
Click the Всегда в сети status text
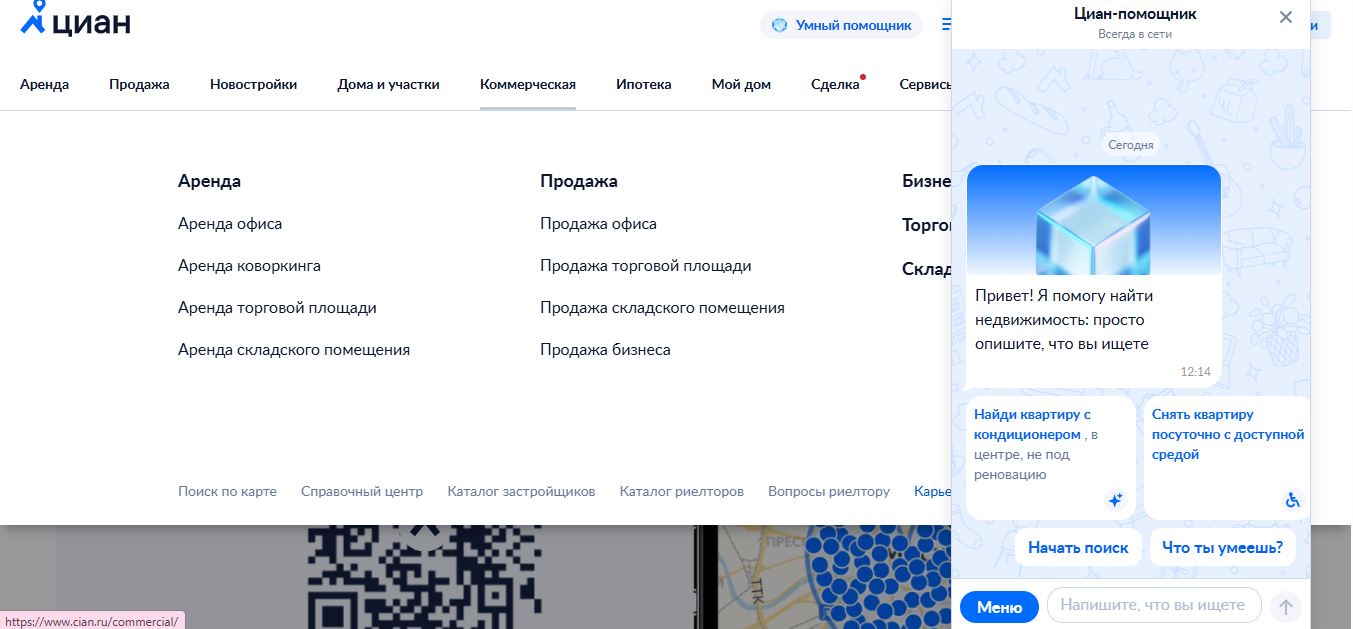tap(1135, 34)
